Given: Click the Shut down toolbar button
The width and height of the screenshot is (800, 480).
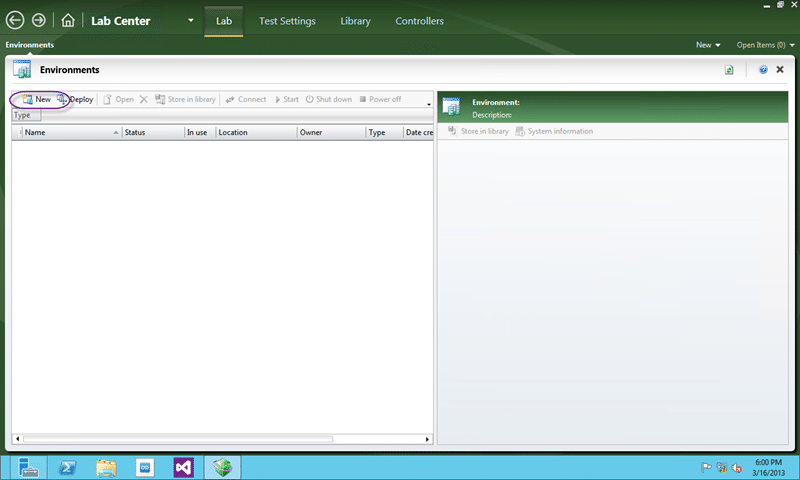Looking at the screenshot, I should click(x=329, y=99).
